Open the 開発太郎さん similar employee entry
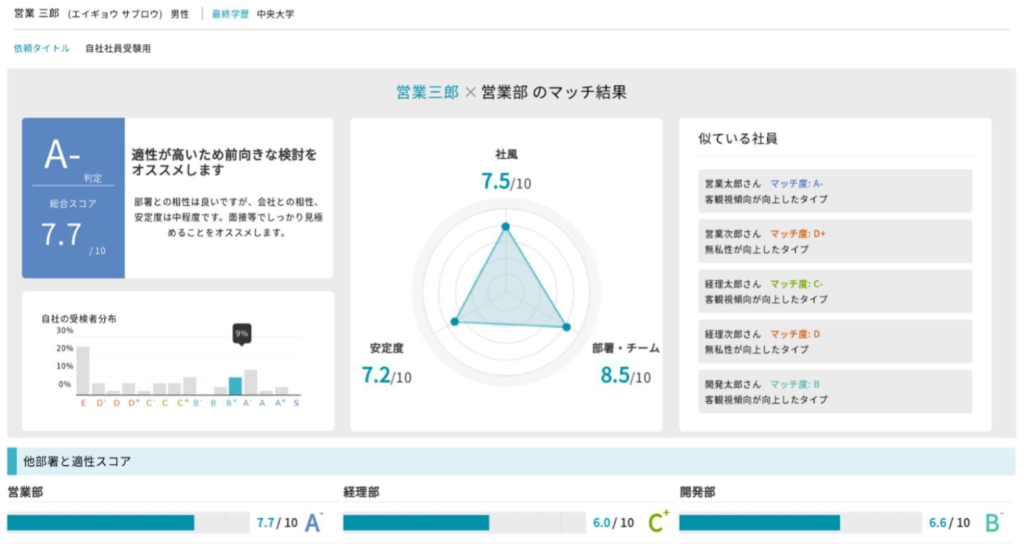The height and width of the screenshot is (544, 1024). tap(835, 391)
